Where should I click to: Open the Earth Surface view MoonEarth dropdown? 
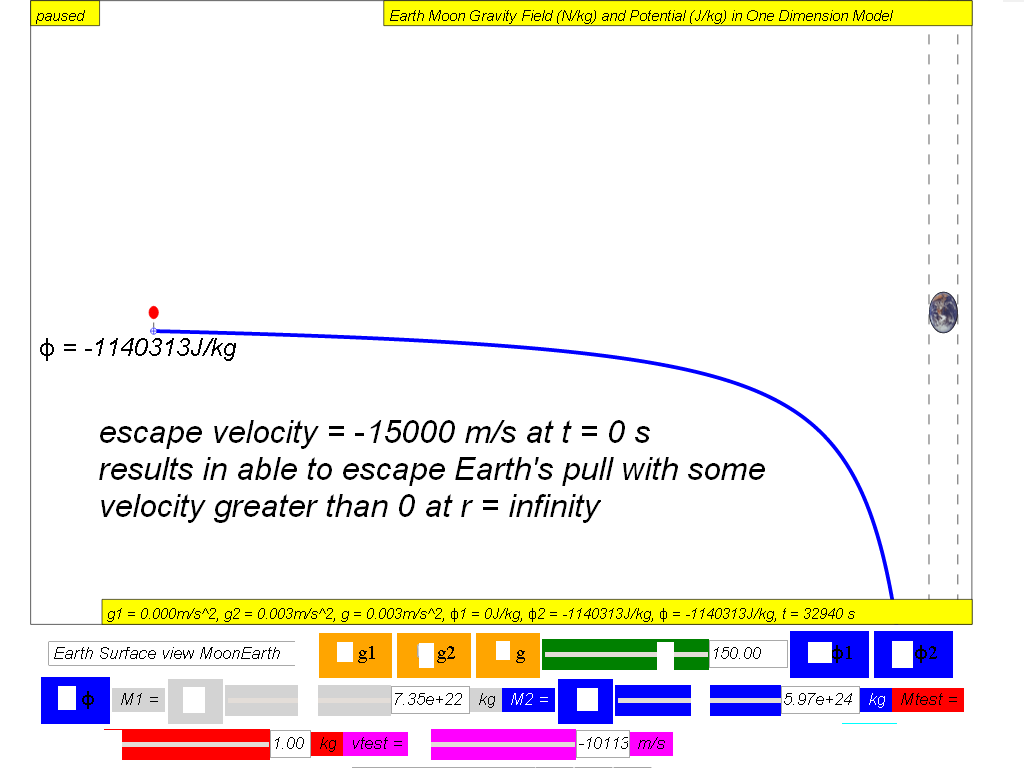(172, 653)
